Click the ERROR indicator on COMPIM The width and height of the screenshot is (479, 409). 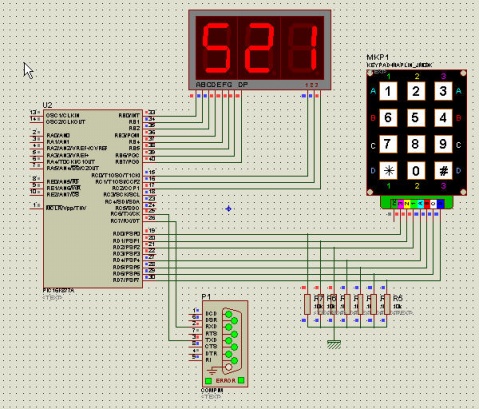[x=225, y=380]
